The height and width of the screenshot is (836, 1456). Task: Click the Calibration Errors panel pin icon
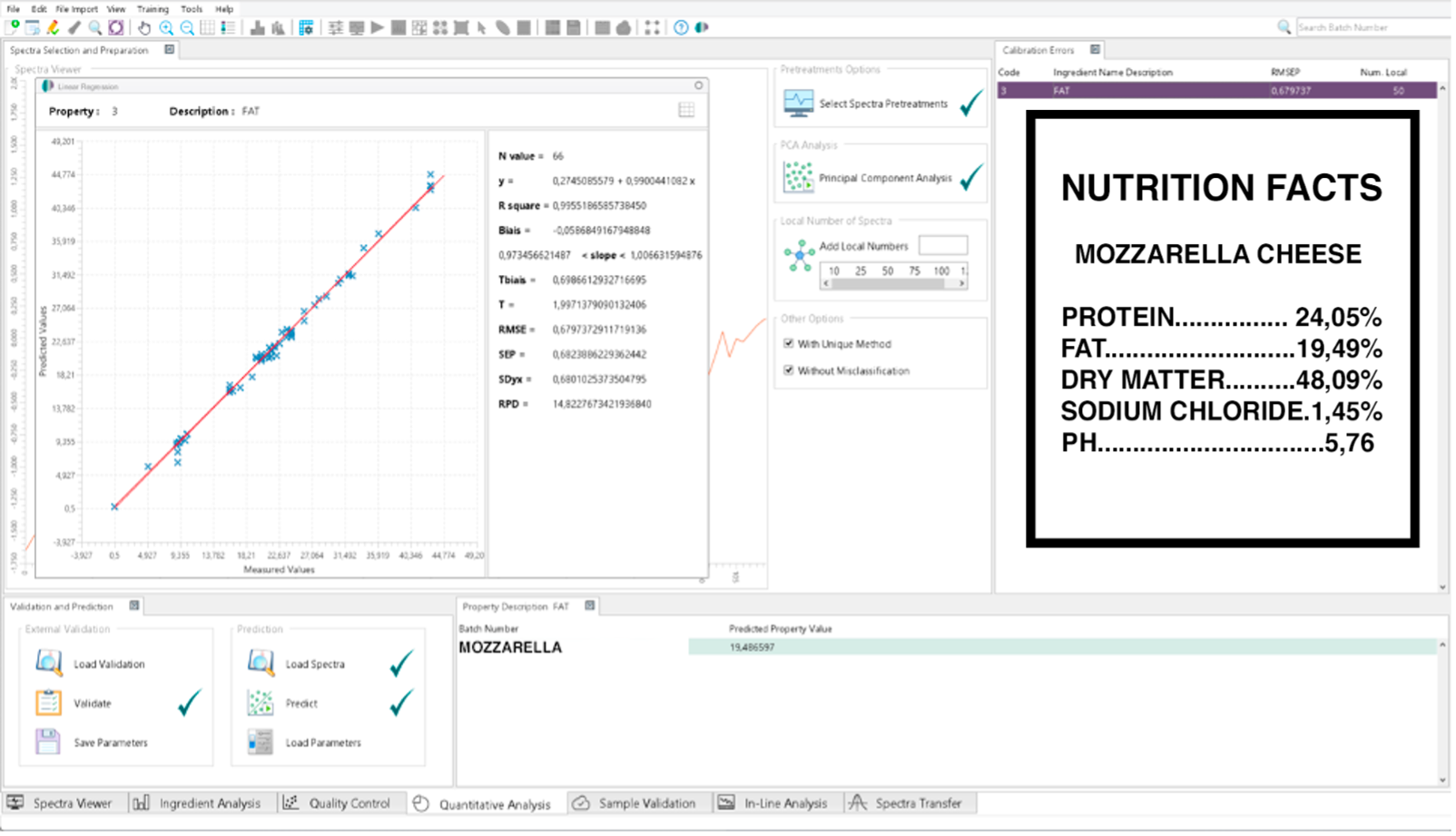click(x=1095, y=50)
